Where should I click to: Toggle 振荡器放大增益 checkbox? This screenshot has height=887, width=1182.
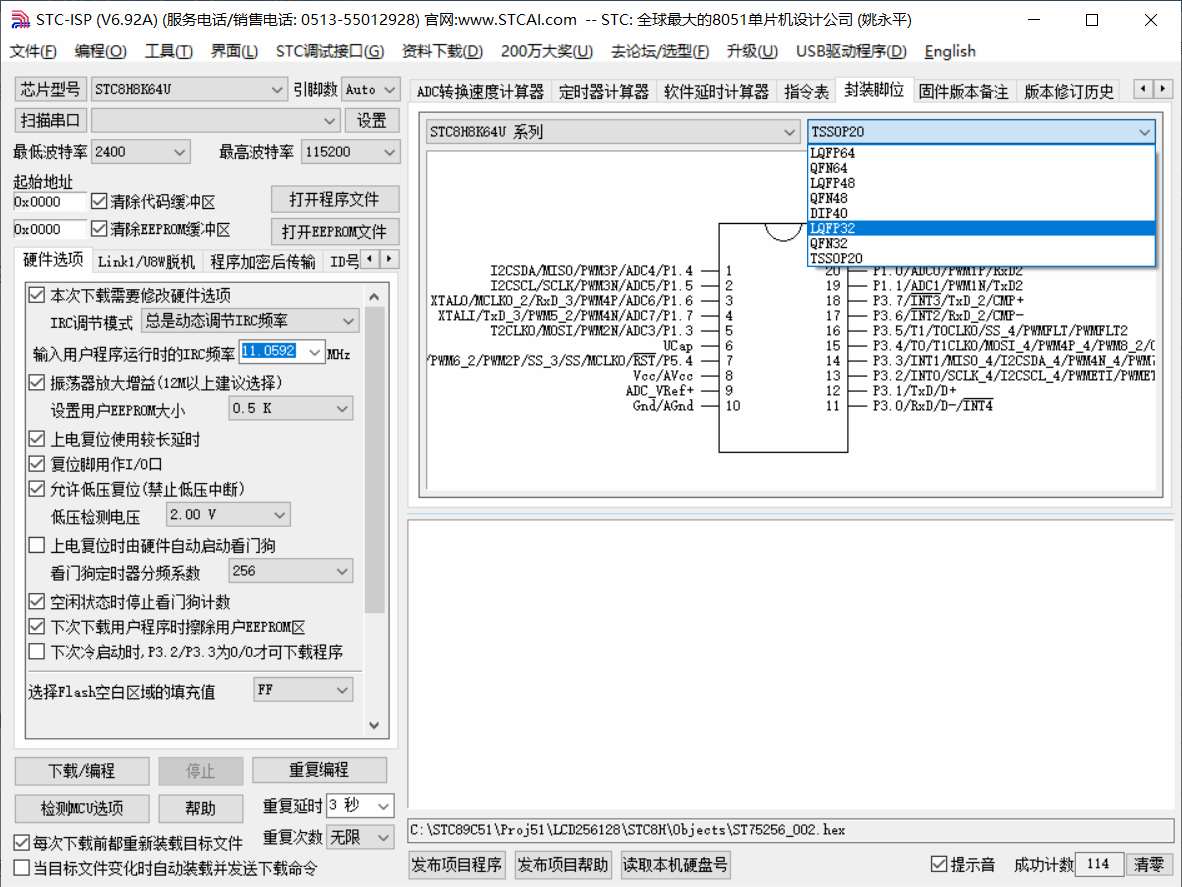pyautogui.click(x=36, y=383)
